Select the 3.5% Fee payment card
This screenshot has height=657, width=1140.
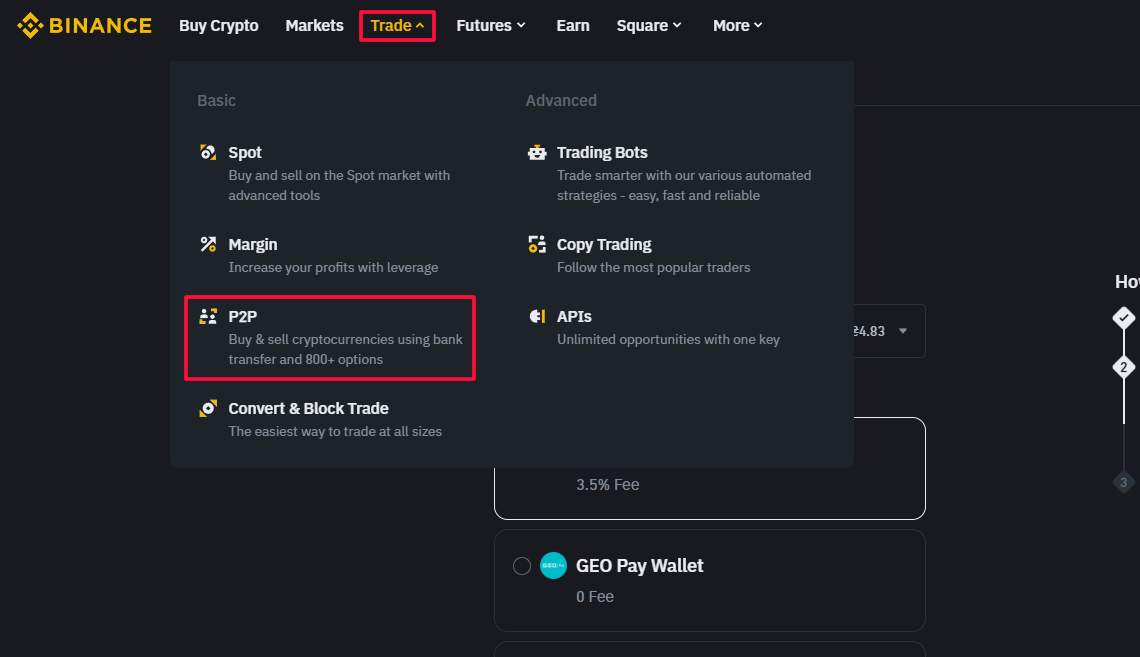pos(710,469)
